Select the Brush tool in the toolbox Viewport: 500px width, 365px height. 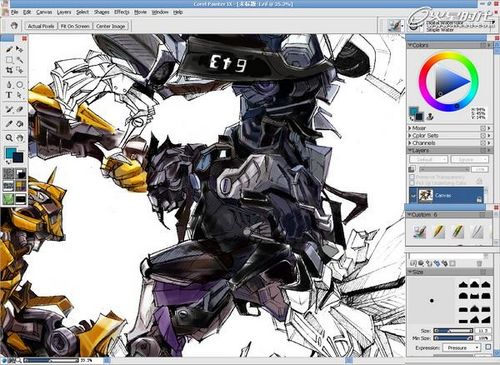pyautogui.click(x=9, y=50)
